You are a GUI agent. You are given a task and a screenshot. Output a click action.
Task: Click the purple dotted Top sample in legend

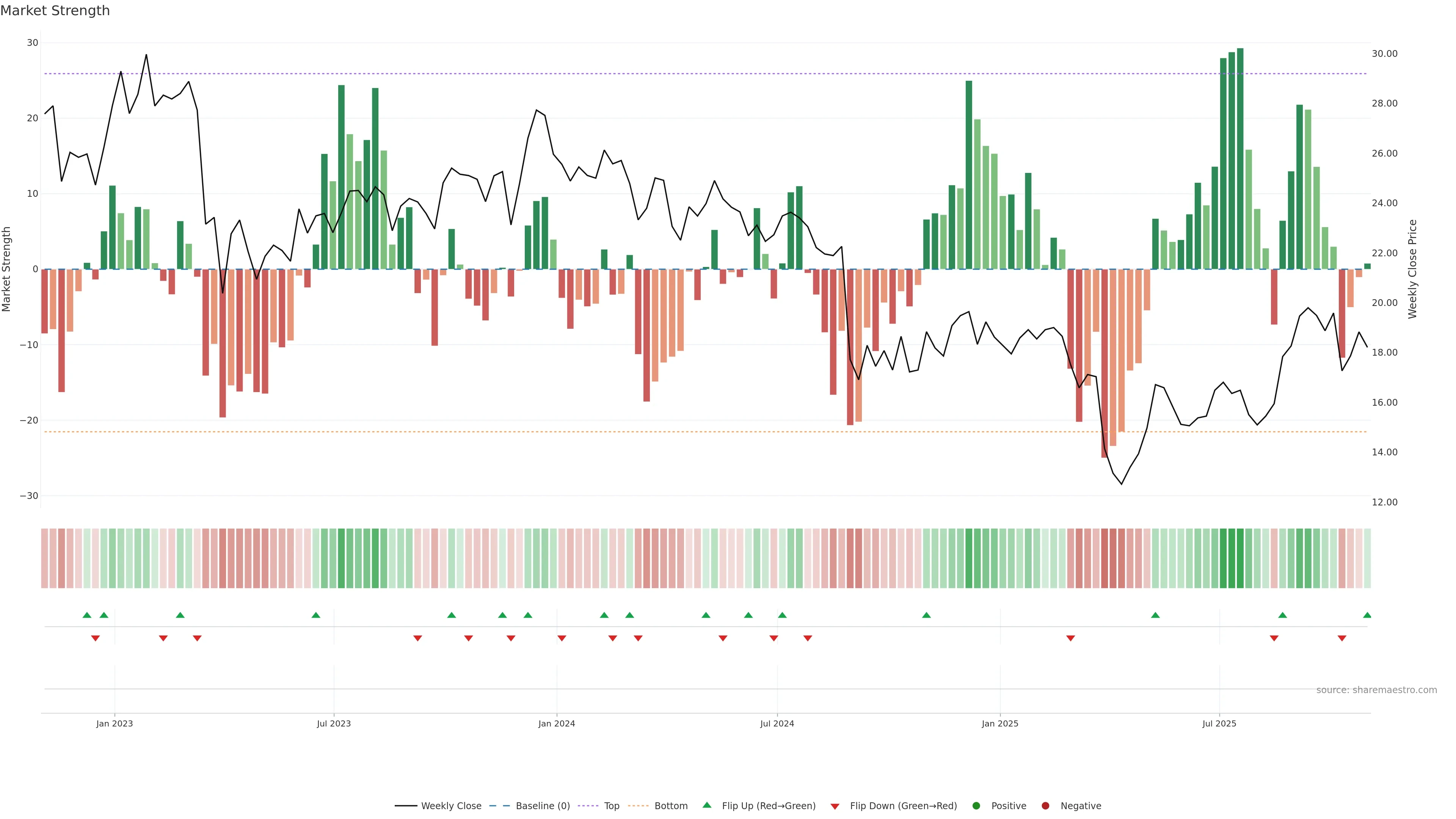(x=588, y=806)
